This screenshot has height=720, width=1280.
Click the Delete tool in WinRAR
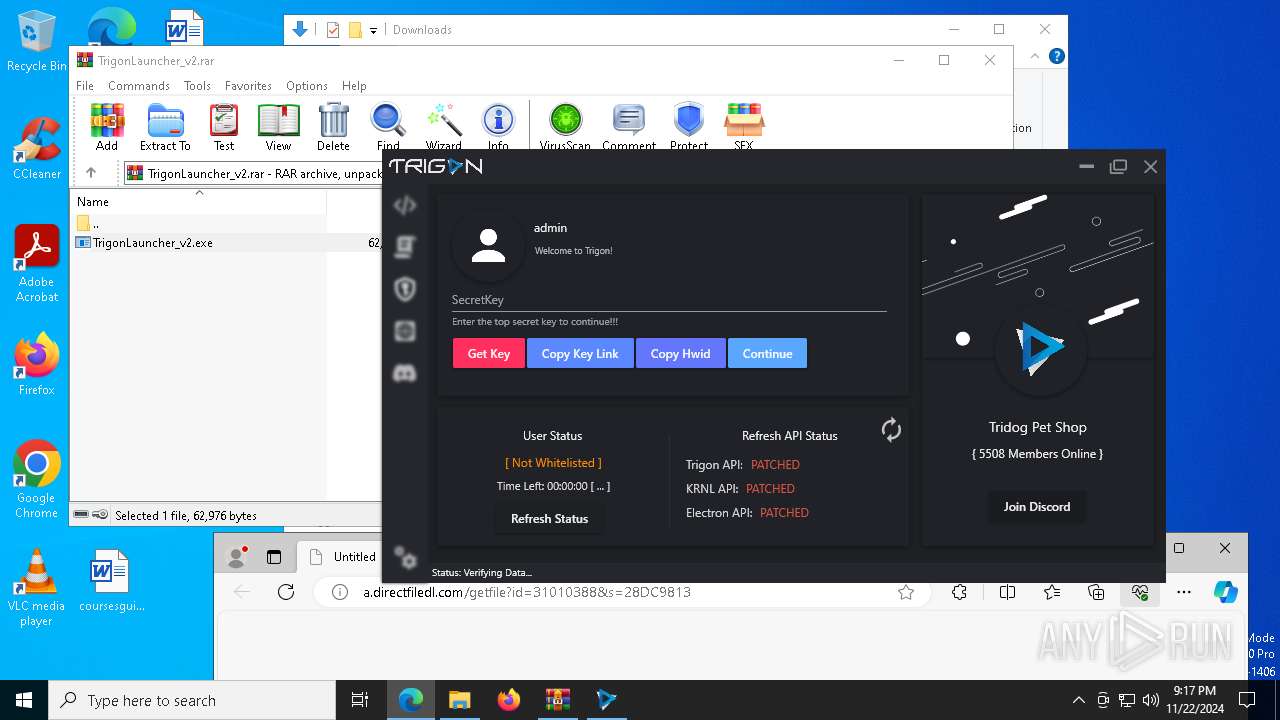click(333, 127)
